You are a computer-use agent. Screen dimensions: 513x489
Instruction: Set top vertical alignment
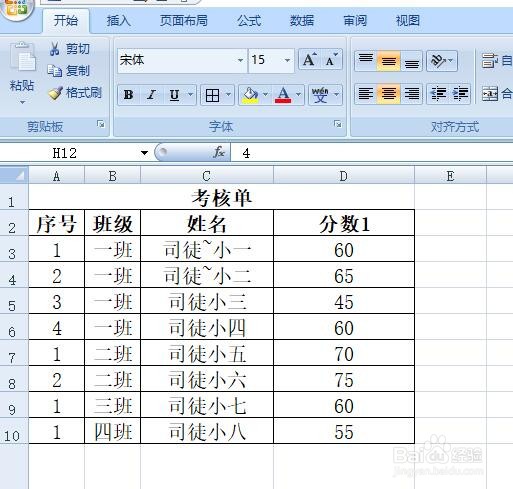(x=366, y=61)
